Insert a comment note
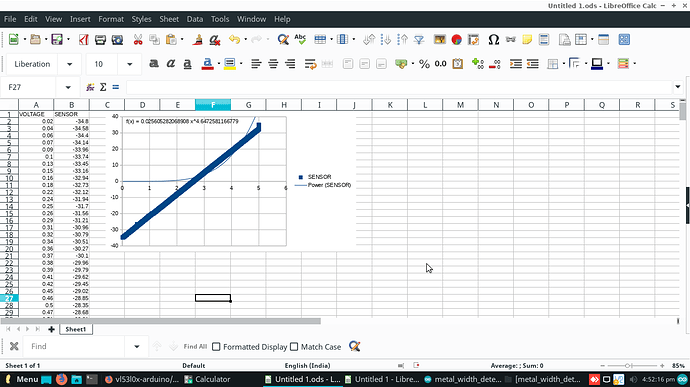Screen dimensions: 690x387 pos(527,40)
